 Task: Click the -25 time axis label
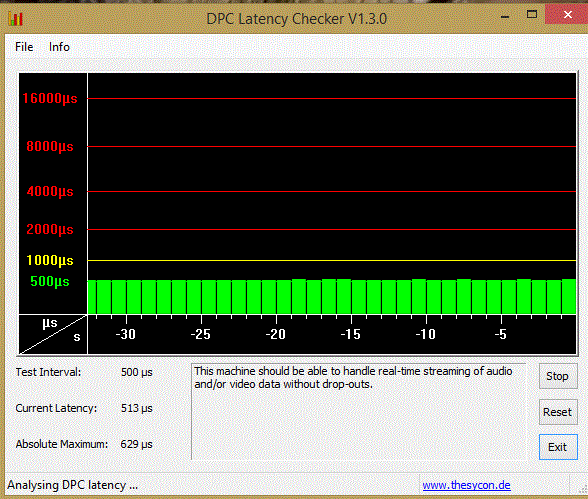coord(201,334)
